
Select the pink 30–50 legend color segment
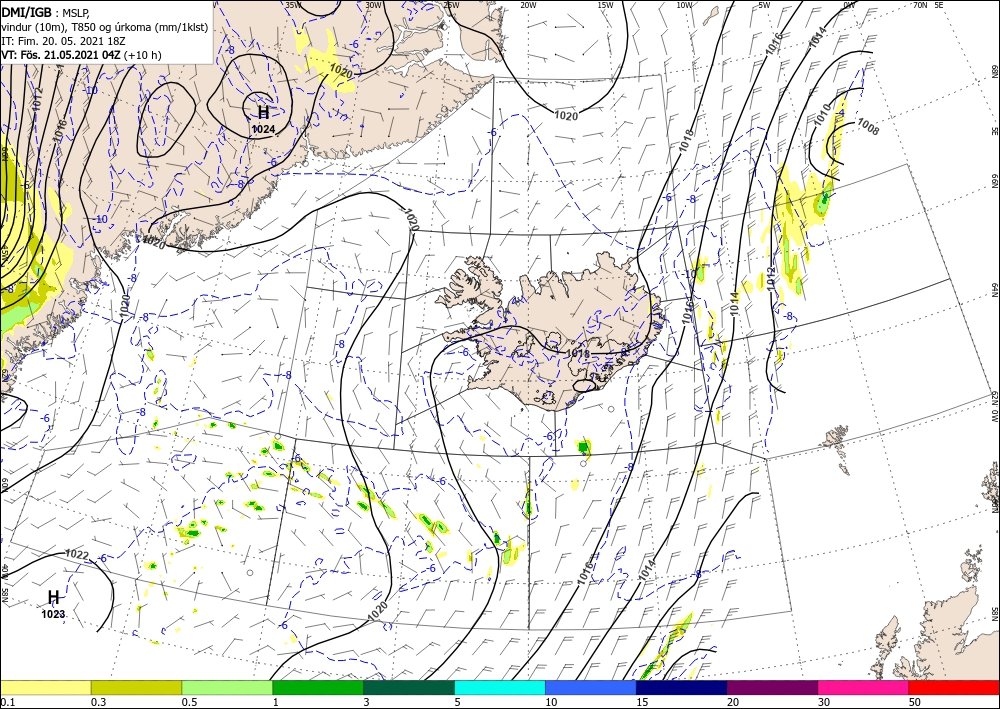tap(864, 687)
